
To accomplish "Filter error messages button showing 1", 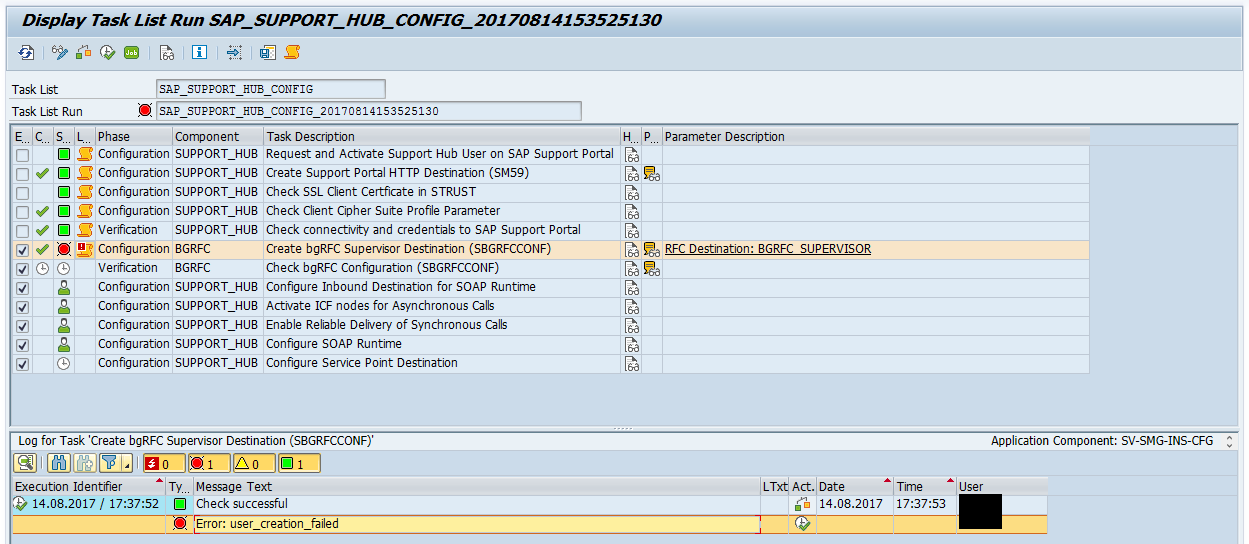I will click(209, 463).
